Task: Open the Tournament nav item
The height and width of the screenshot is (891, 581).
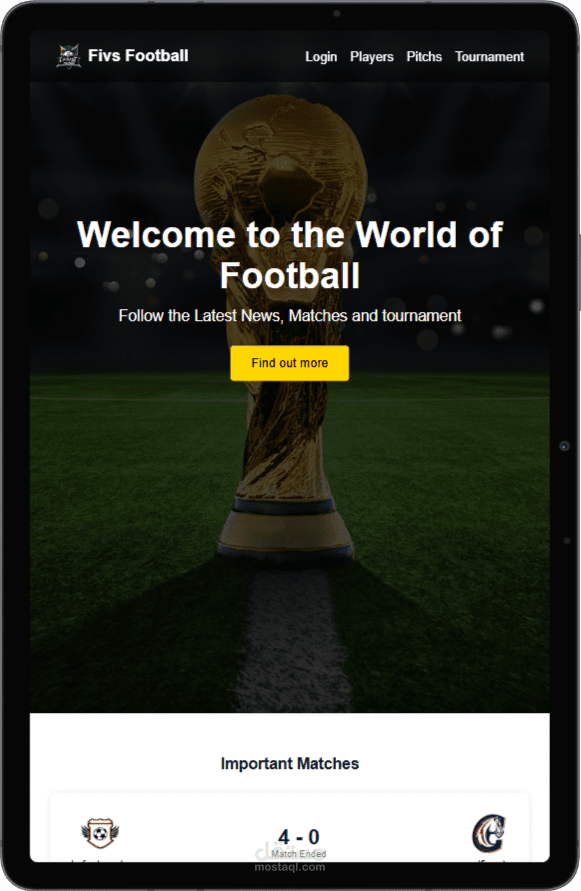Action: coord(489,57)
